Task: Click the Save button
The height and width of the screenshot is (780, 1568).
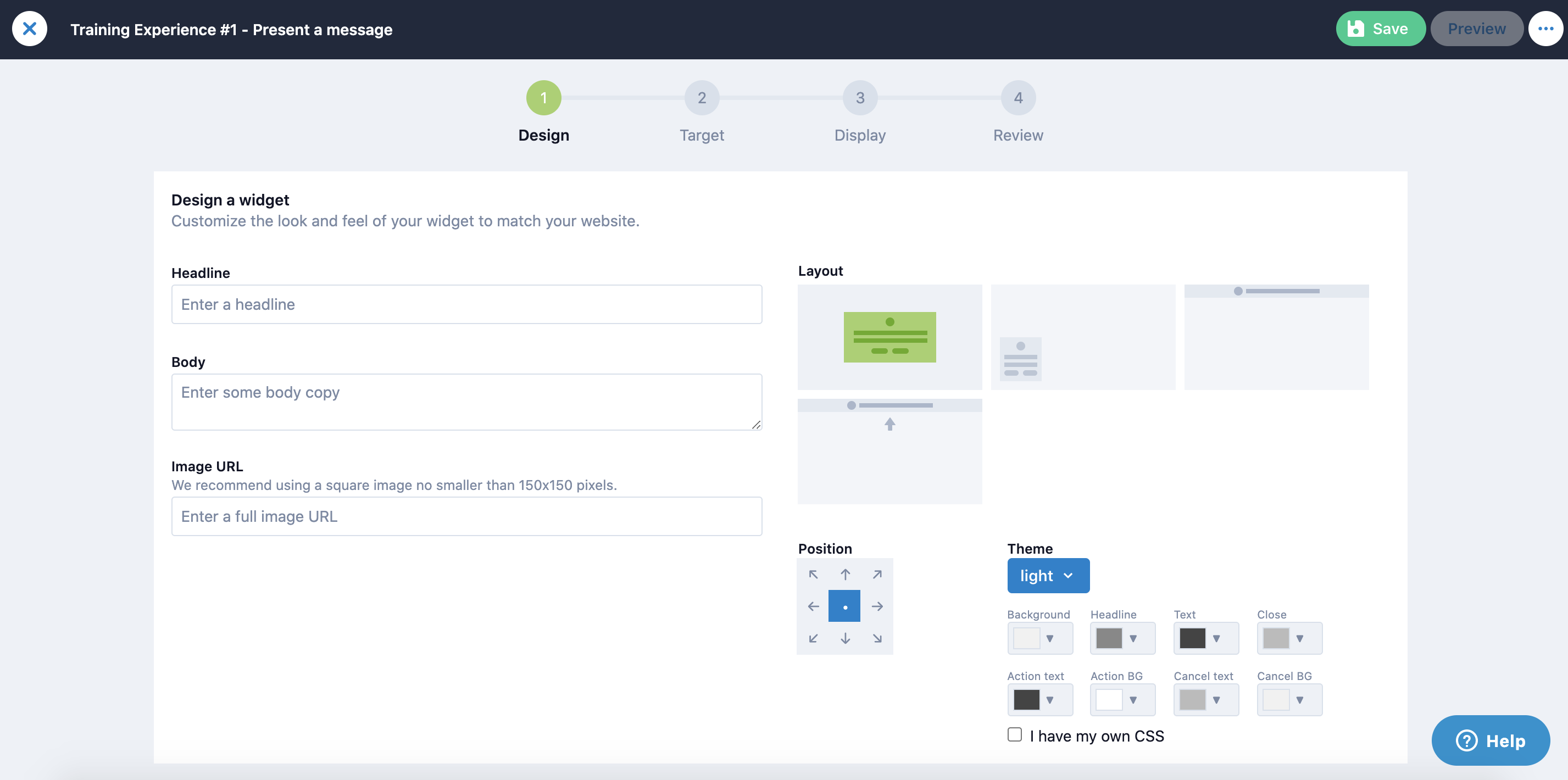Action: (x=1380, y=29)
